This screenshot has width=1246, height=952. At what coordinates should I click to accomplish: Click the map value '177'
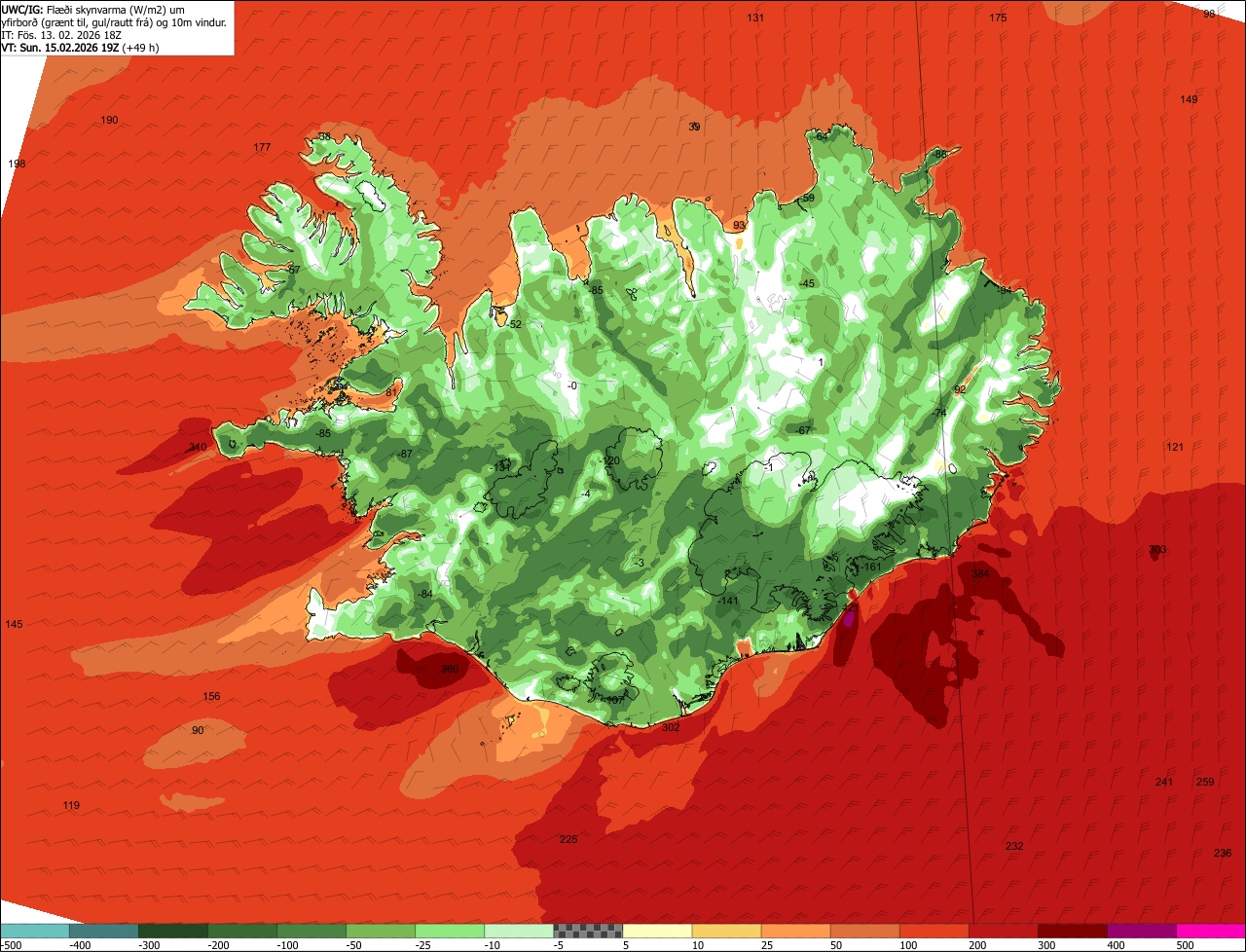pyautogui.click(x=262, y=147)
